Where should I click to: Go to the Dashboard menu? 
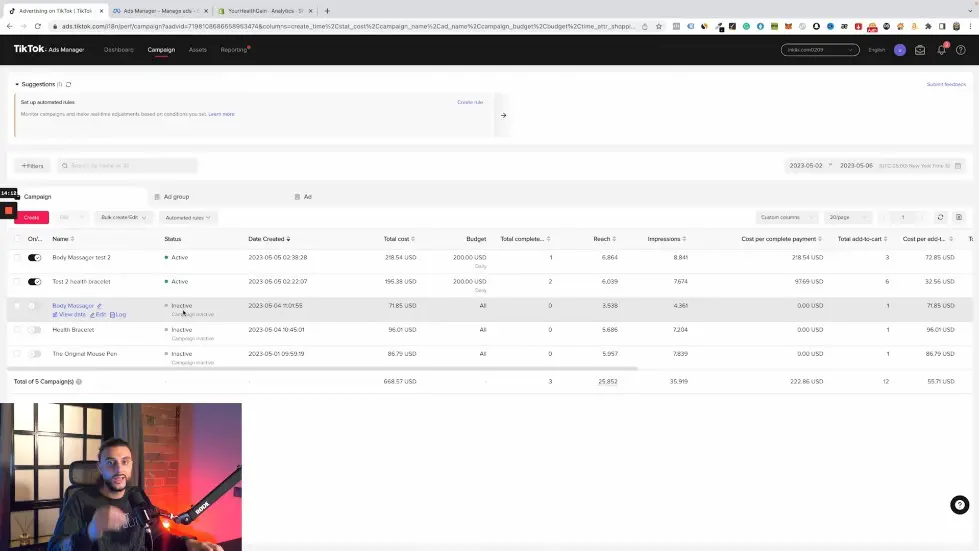point(119,50)
